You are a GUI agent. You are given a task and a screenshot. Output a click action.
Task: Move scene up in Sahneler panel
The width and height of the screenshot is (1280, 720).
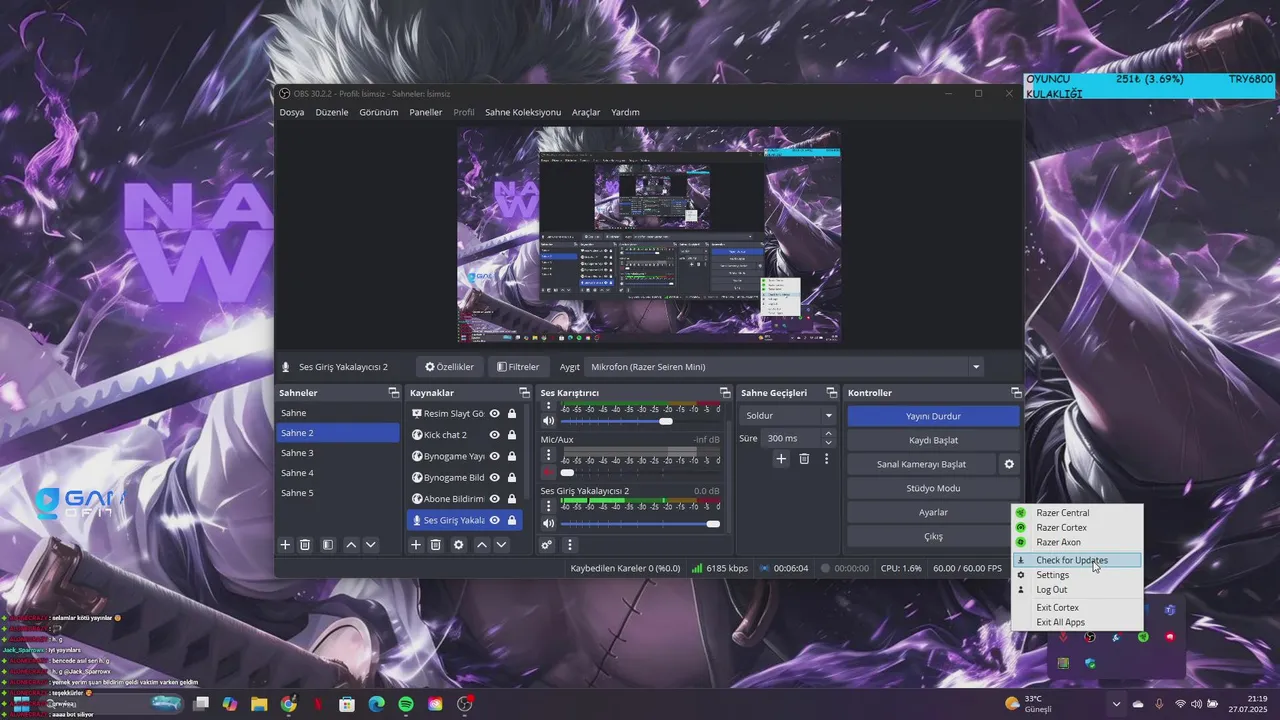pos(351,545)
